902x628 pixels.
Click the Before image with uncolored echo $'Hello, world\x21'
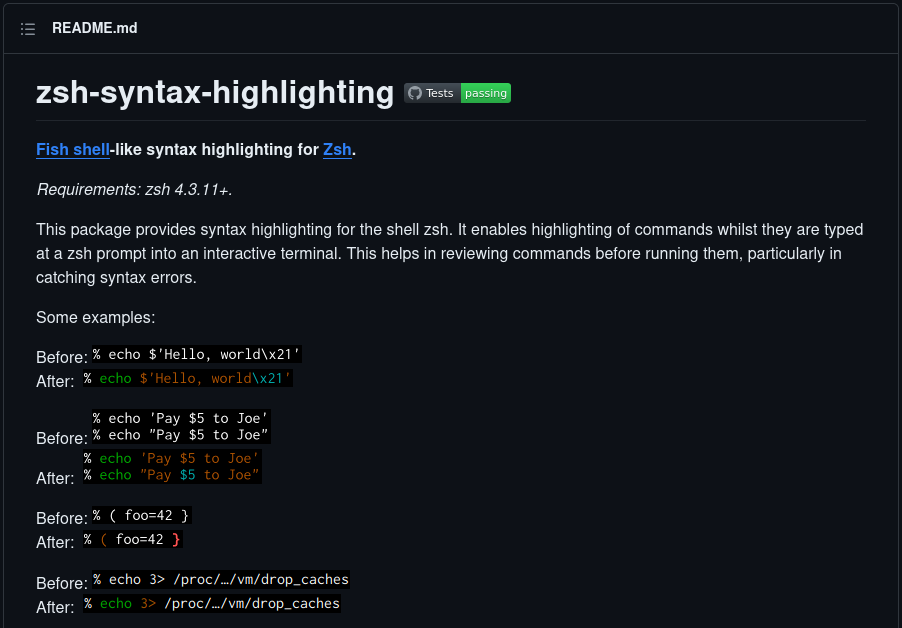197,354
